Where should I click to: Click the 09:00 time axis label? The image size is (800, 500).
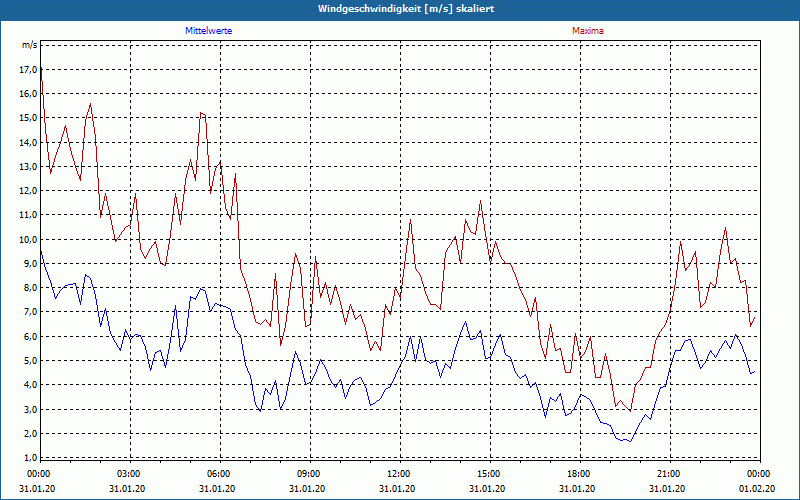[307, 474]
